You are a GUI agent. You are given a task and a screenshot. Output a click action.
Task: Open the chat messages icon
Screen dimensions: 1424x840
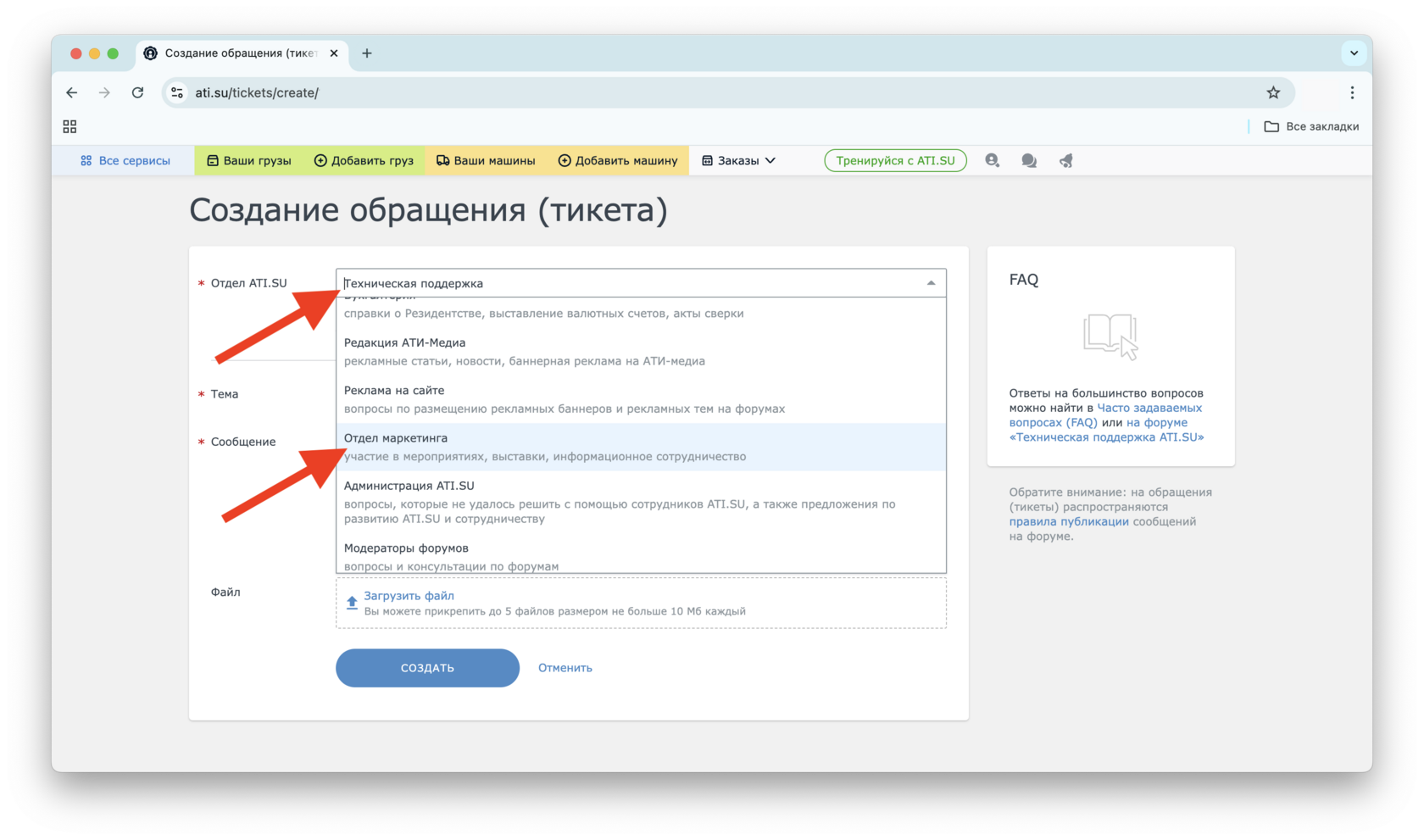(x=1029, y=160)
